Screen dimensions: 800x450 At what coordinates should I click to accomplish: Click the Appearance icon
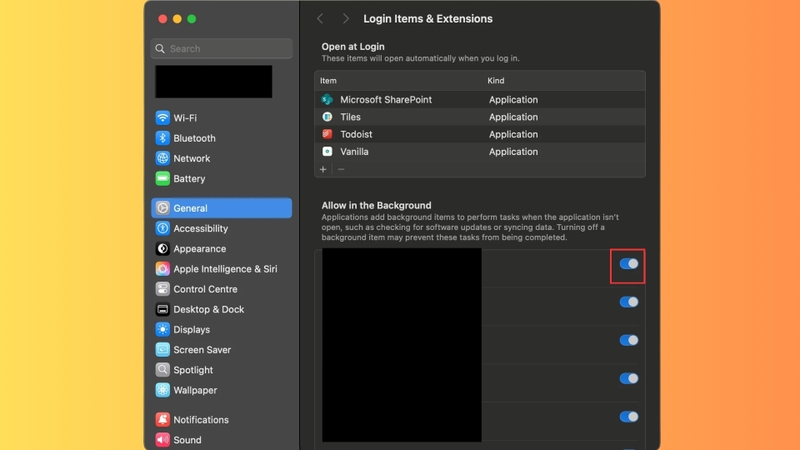coord(162,248)
